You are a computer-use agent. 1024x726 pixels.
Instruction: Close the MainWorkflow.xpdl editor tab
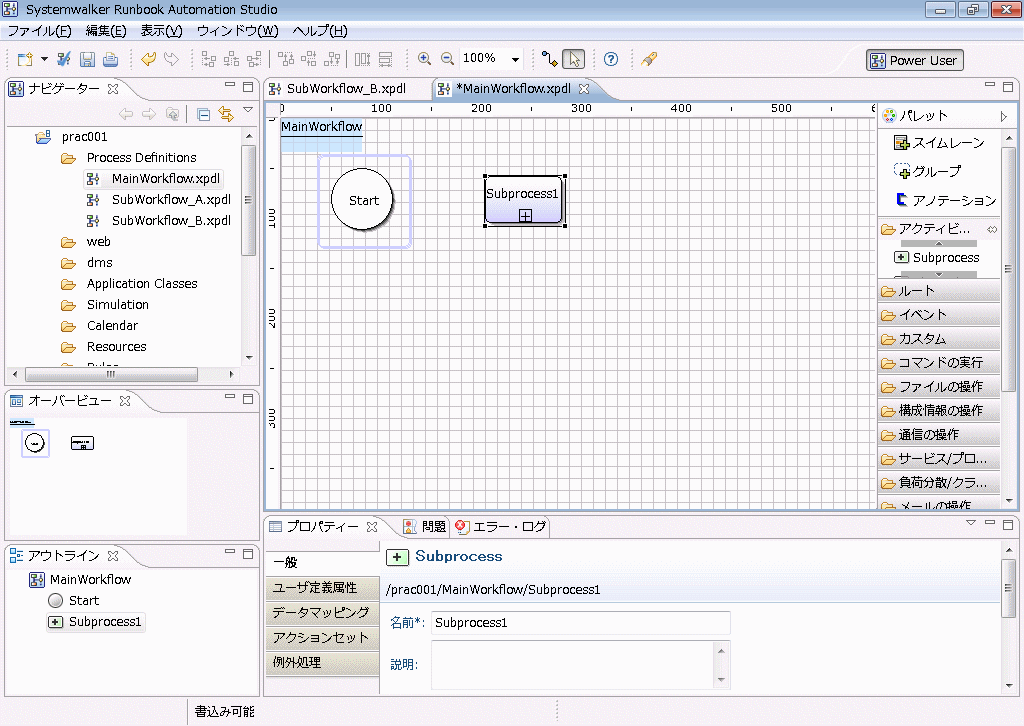(x=584, y=88)
